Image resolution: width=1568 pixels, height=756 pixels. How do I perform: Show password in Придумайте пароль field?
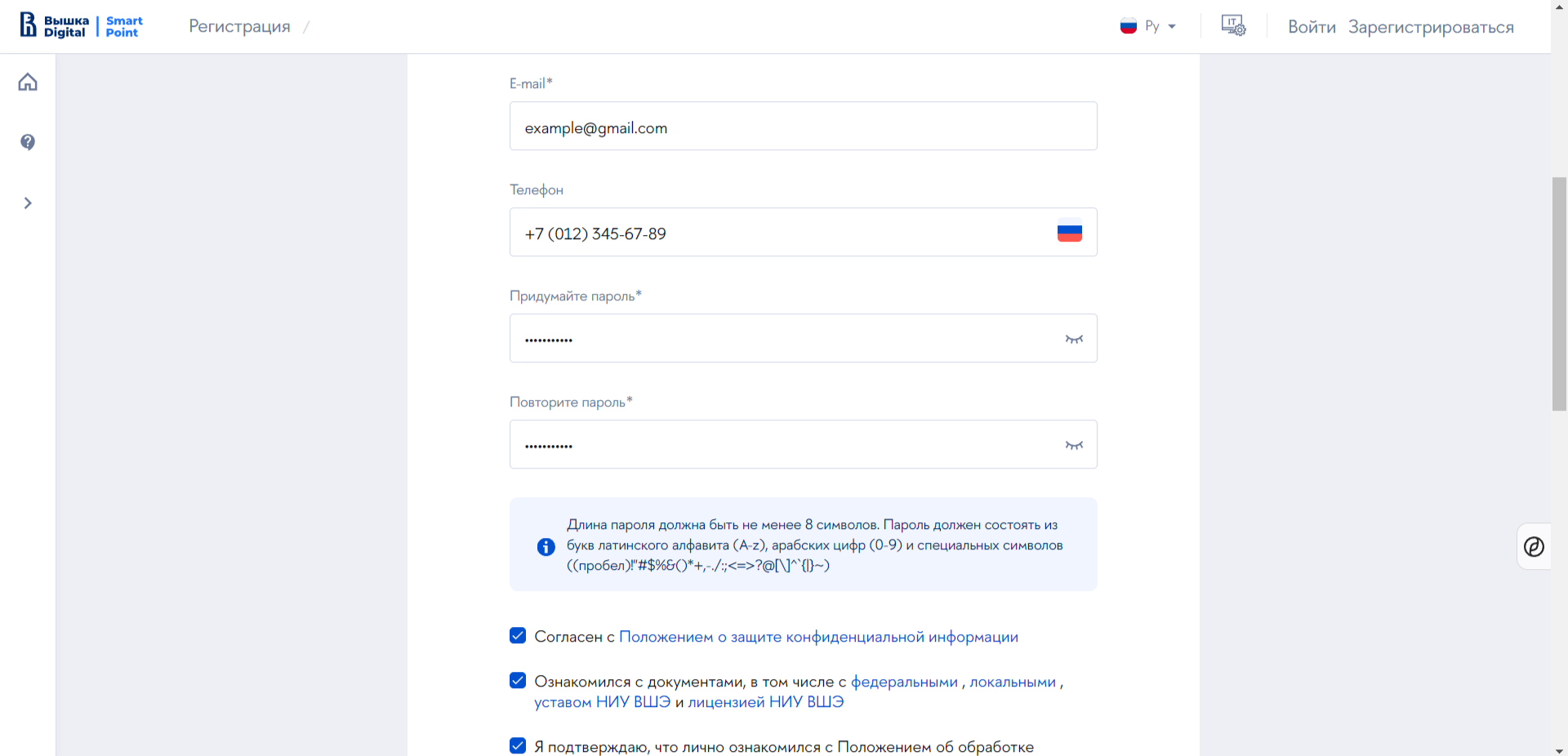[x=1074, y=339]
